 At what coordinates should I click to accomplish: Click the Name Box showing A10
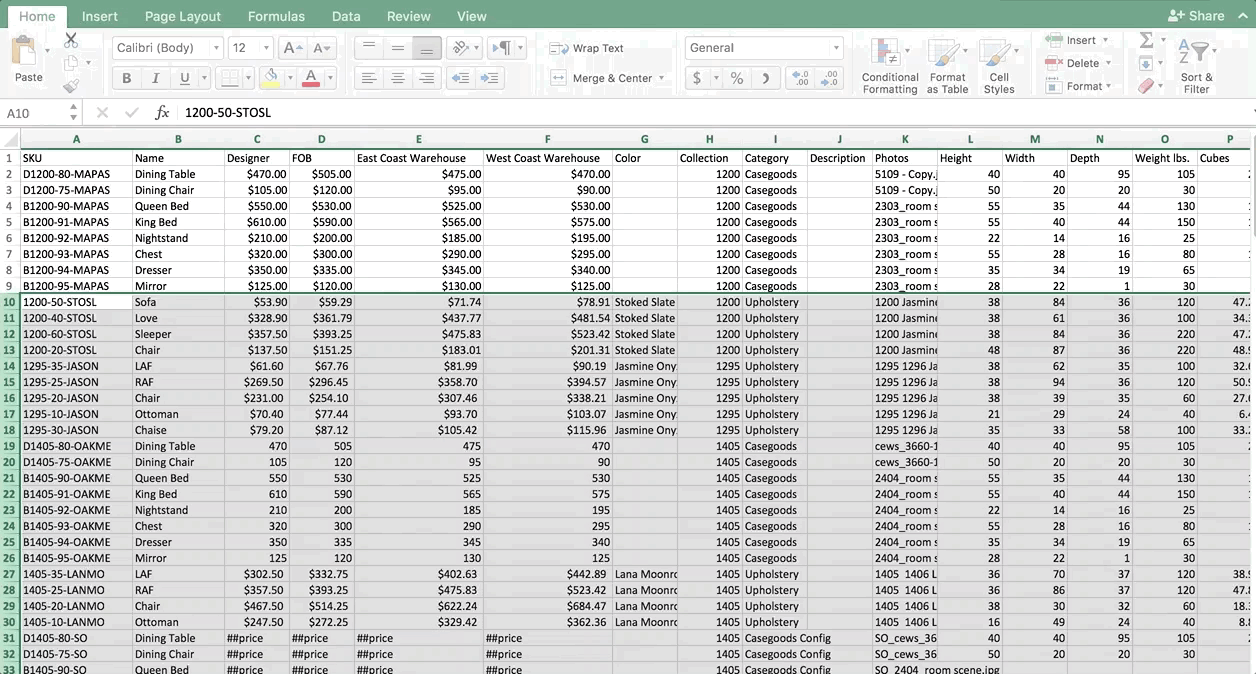tap(40, 113)
